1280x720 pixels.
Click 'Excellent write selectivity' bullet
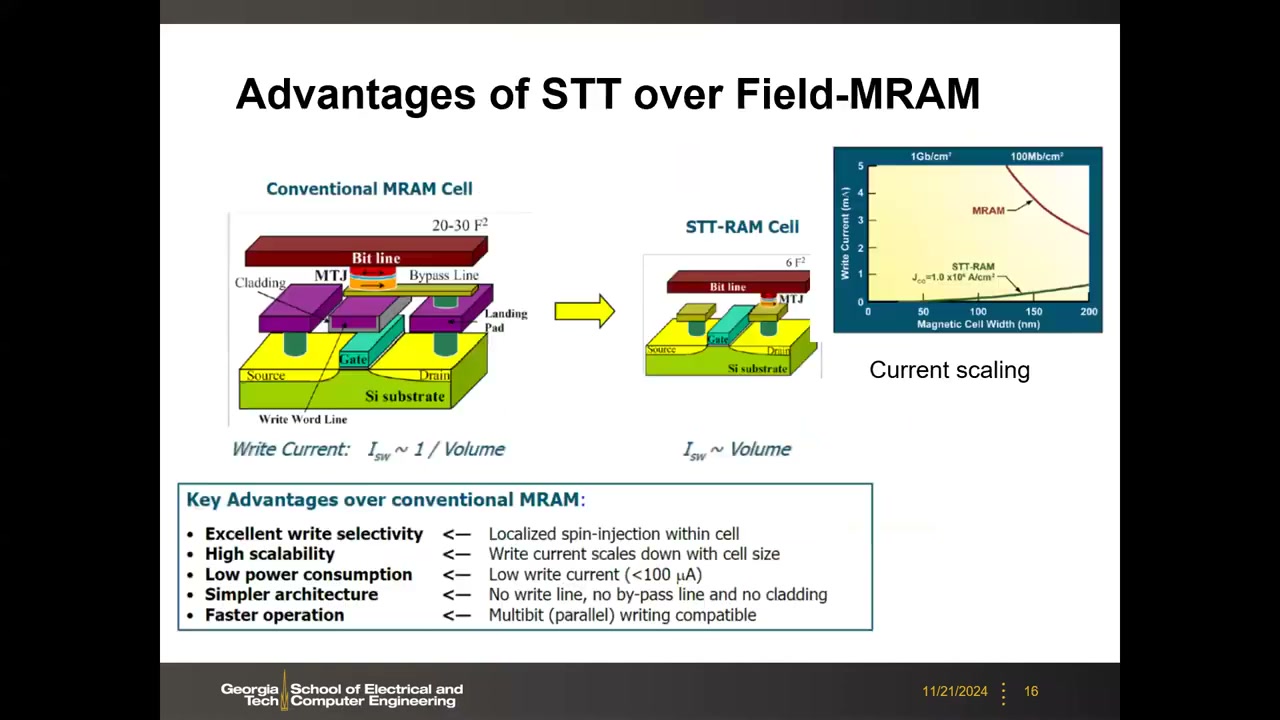coord(314,534)
